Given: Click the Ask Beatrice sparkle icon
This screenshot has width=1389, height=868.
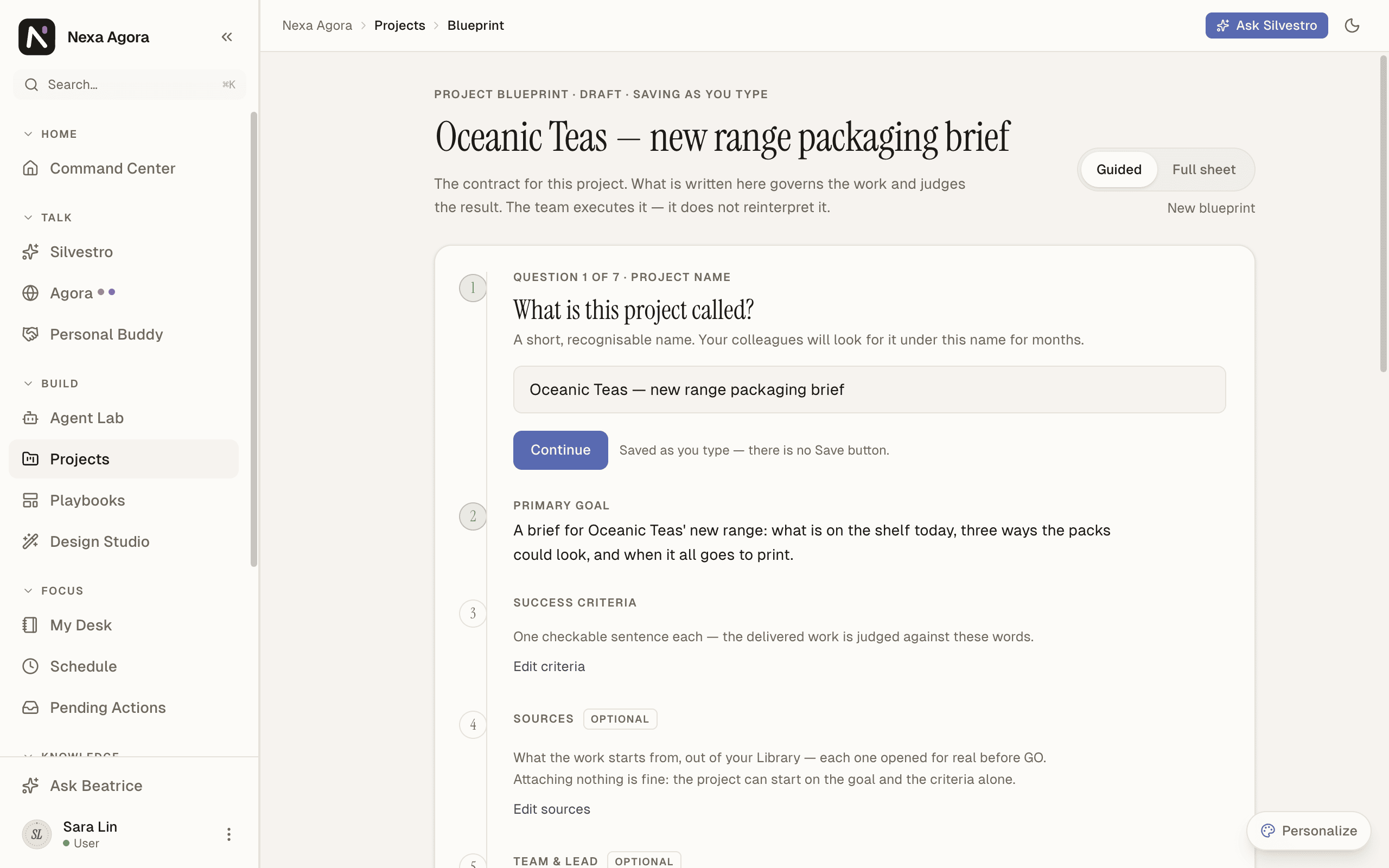Looking at the screenshot, I should click(x=30, y=786).
